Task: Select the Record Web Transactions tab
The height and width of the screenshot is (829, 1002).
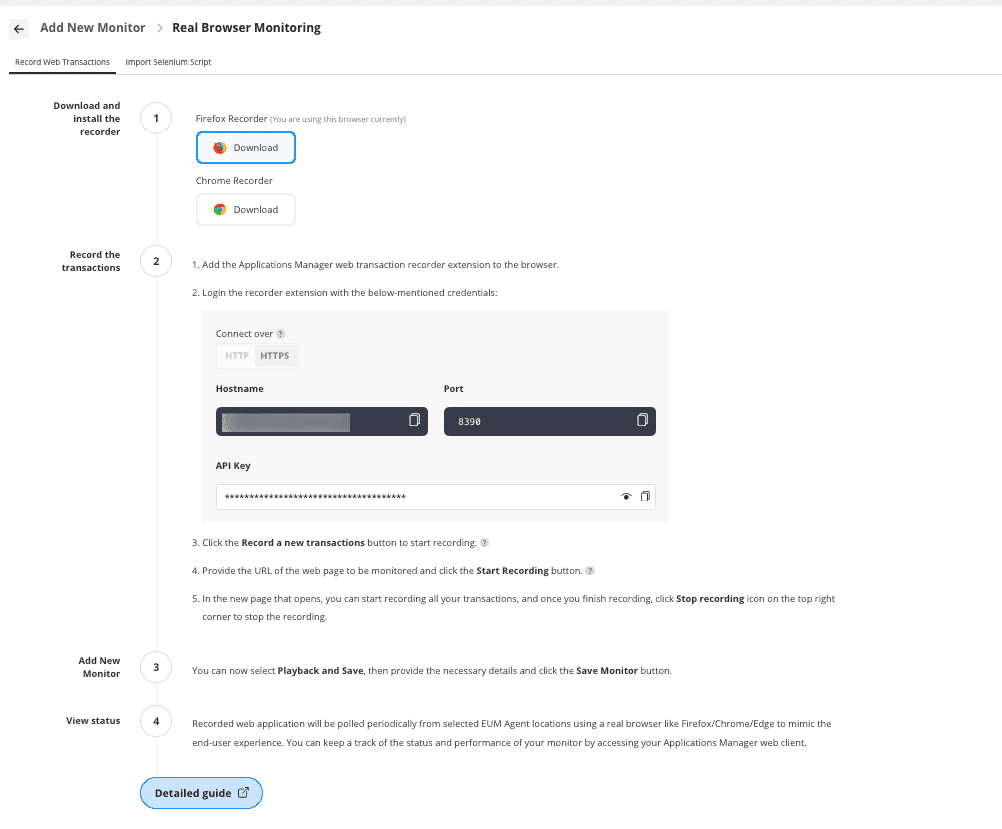Action: click(x=63, y=62)
